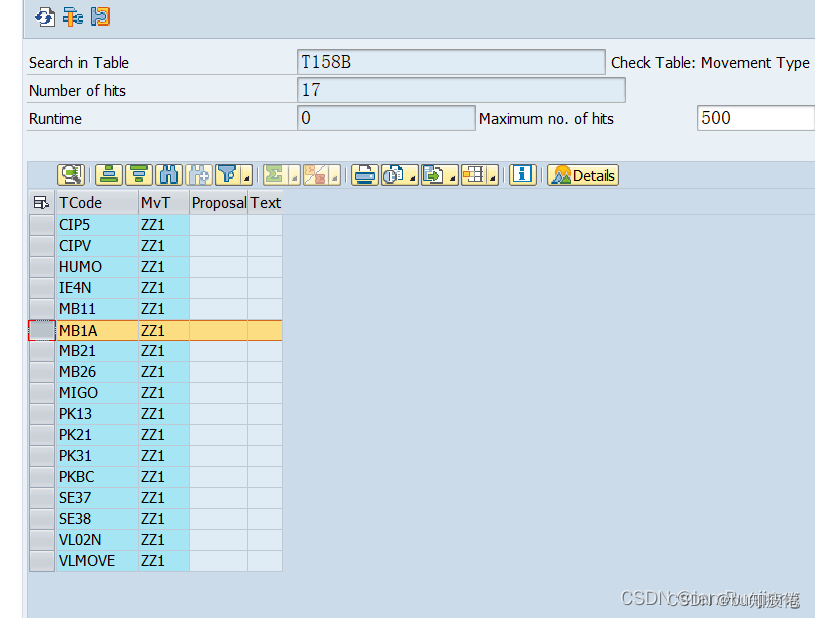Click the Find Next icon
815x618 pixels.
tap(199, 174)
